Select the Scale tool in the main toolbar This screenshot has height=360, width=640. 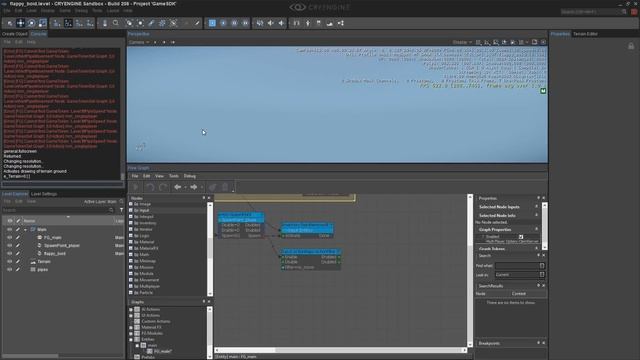[x=42, y=23]
